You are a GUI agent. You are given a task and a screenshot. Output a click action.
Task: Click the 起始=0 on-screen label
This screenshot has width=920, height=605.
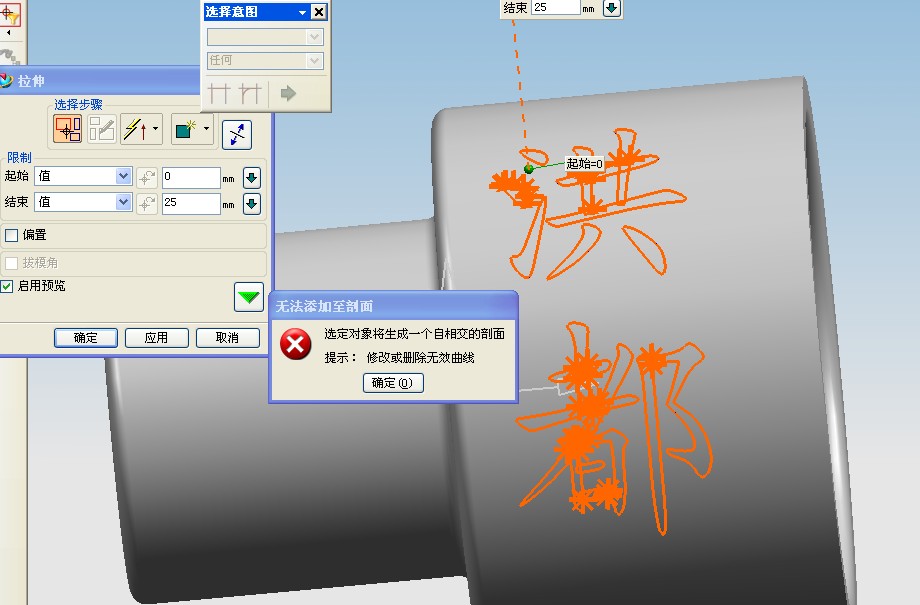click(x=584, y=164)
